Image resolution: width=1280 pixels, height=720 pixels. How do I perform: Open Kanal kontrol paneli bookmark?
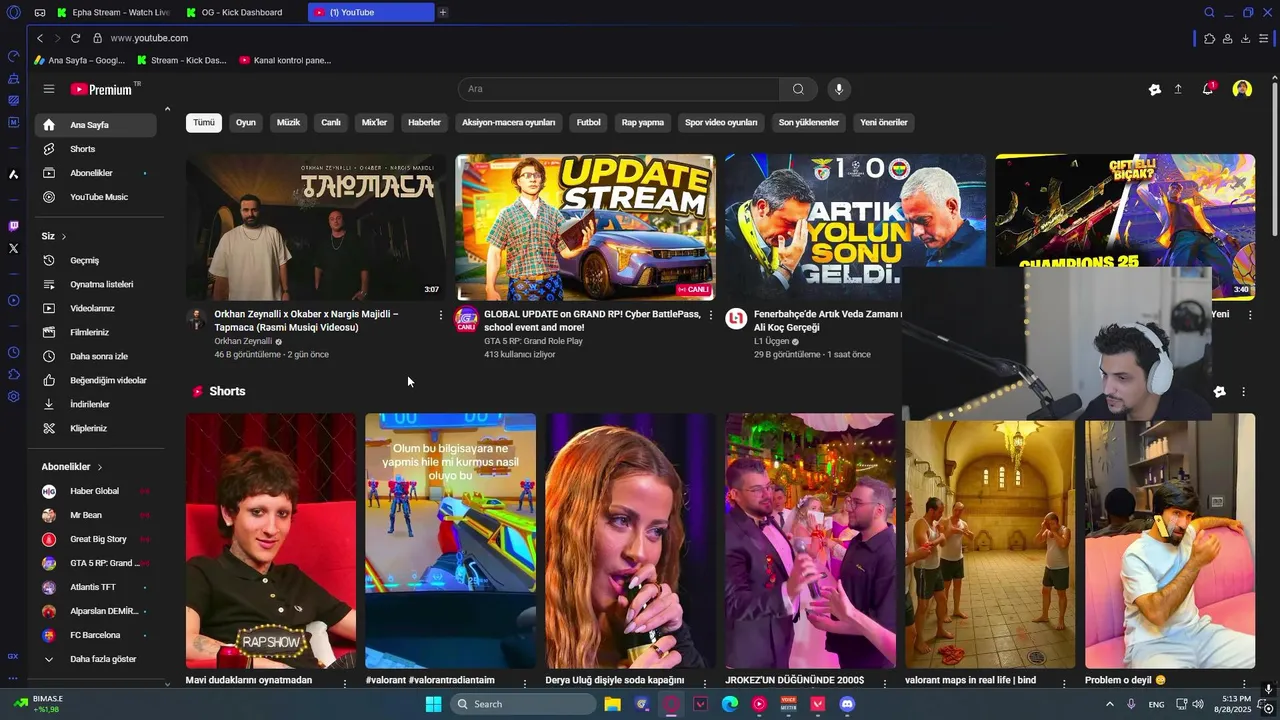pyautogui.click(x=285, y=60)
